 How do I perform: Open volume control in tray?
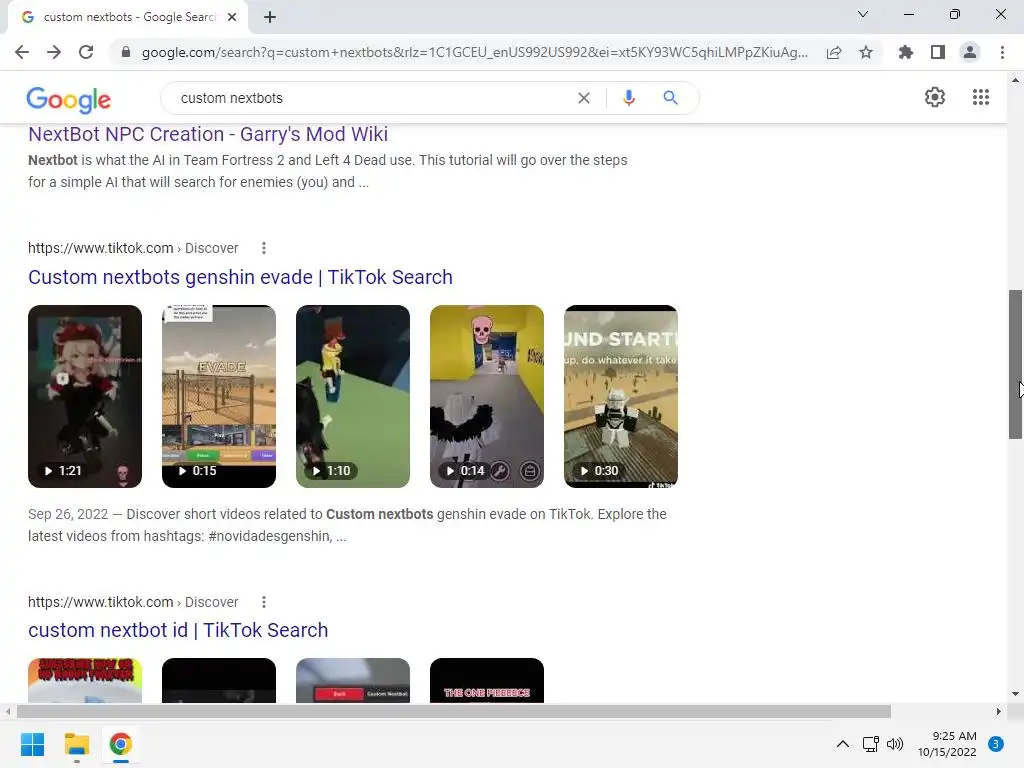895,744
